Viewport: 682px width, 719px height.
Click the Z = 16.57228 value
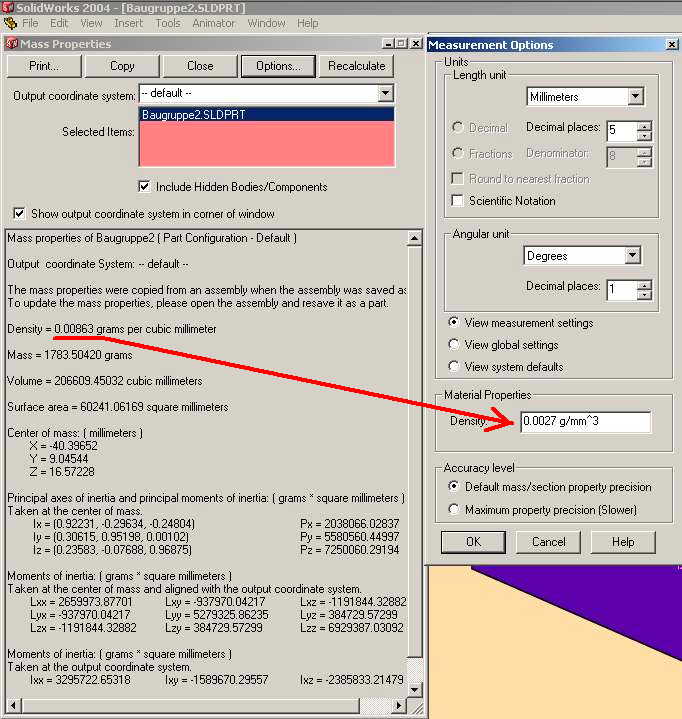click(x=62, y=471)
